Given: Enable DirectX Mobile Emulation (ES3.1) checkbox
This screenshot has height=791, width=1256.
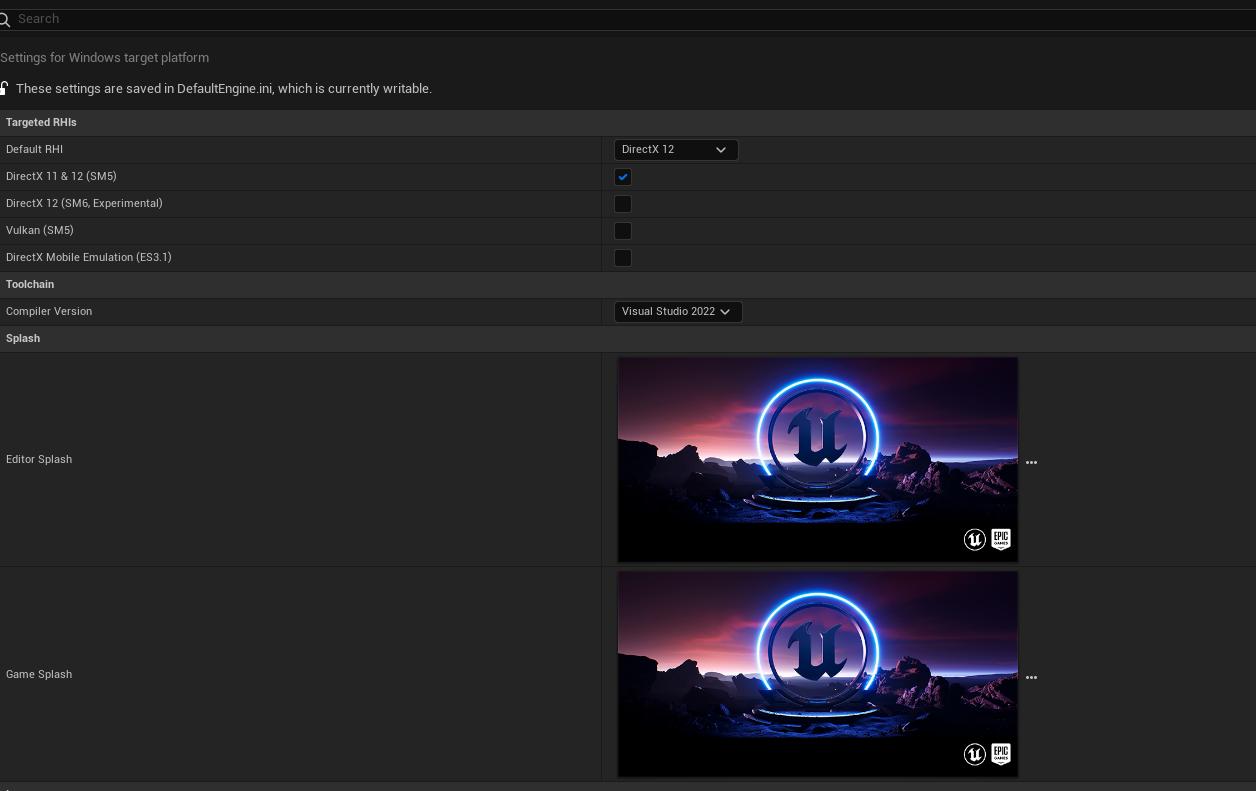Looking at the screenshot, I should click(623, 258).
